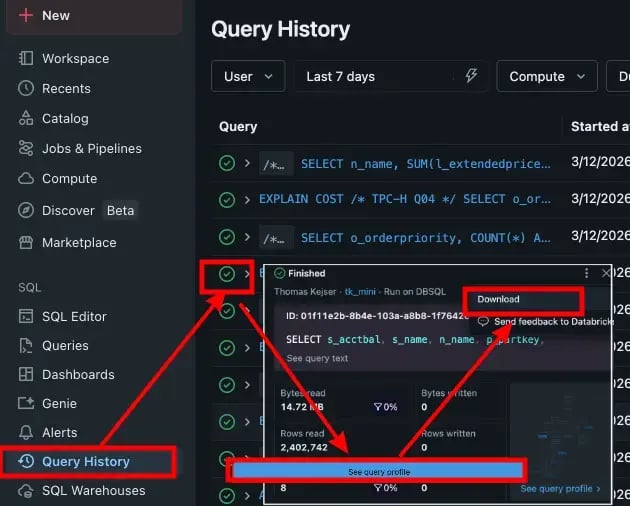630x506 pixels.
Task: Click the tk_mini warehouse link
Action: [360, 292]
